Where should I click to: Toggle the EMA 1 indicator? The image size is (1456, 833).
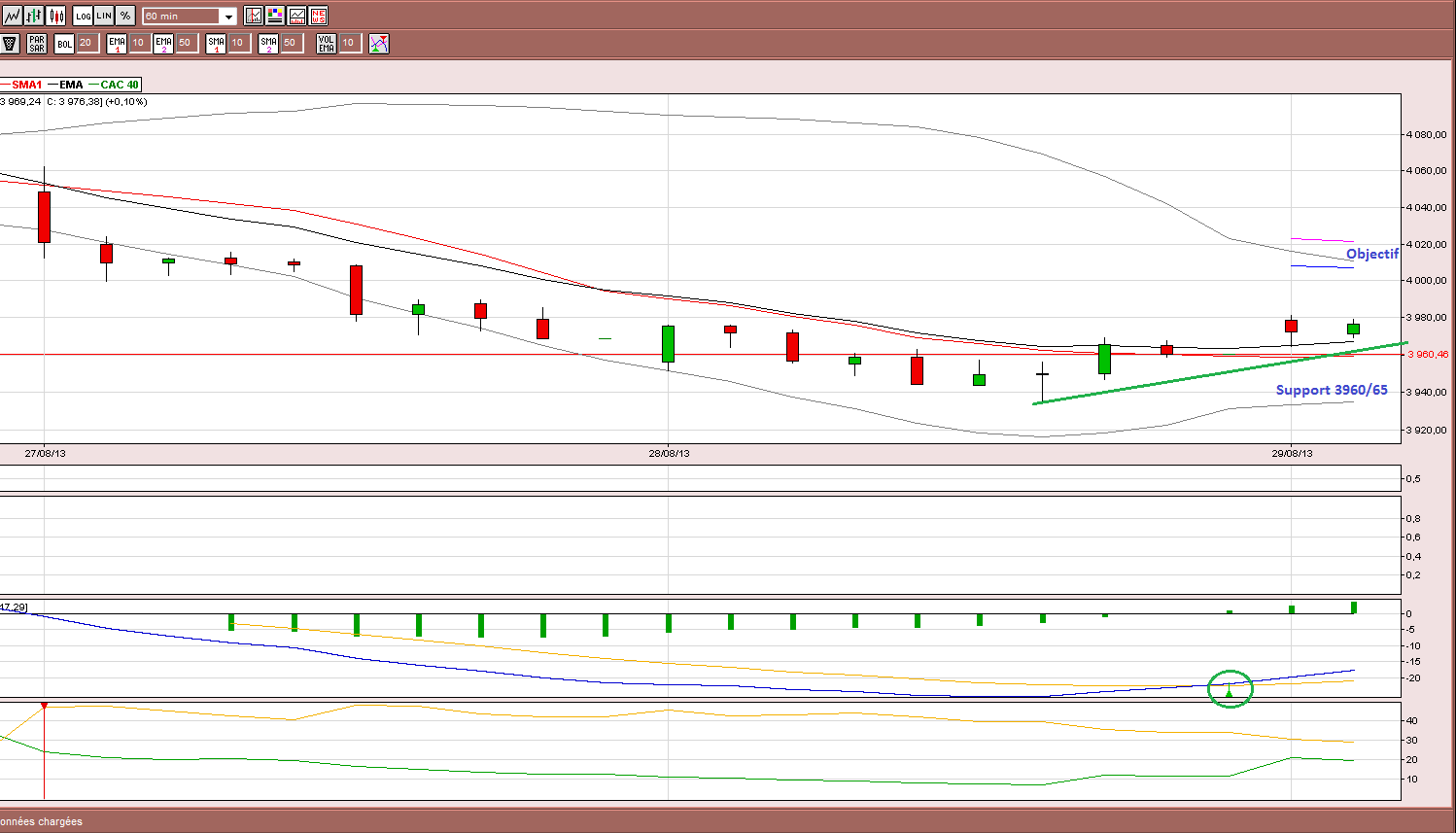(117, 43)
